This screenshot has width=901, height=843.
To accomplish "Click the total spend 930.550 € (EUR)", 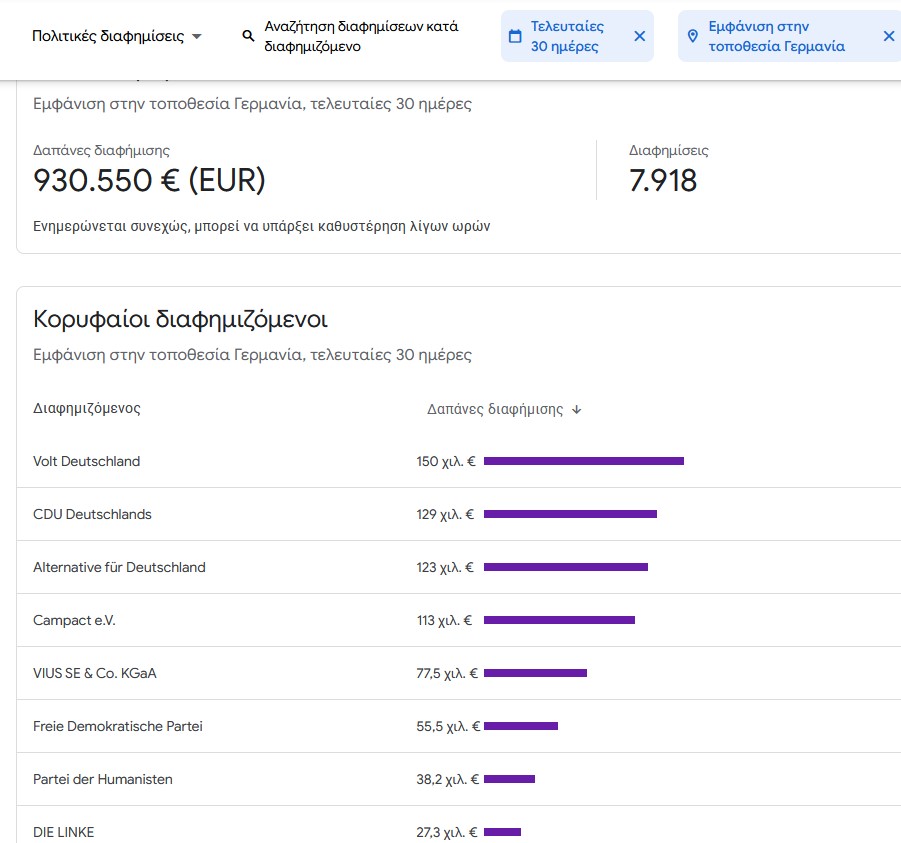I will [x=149, y=180].
